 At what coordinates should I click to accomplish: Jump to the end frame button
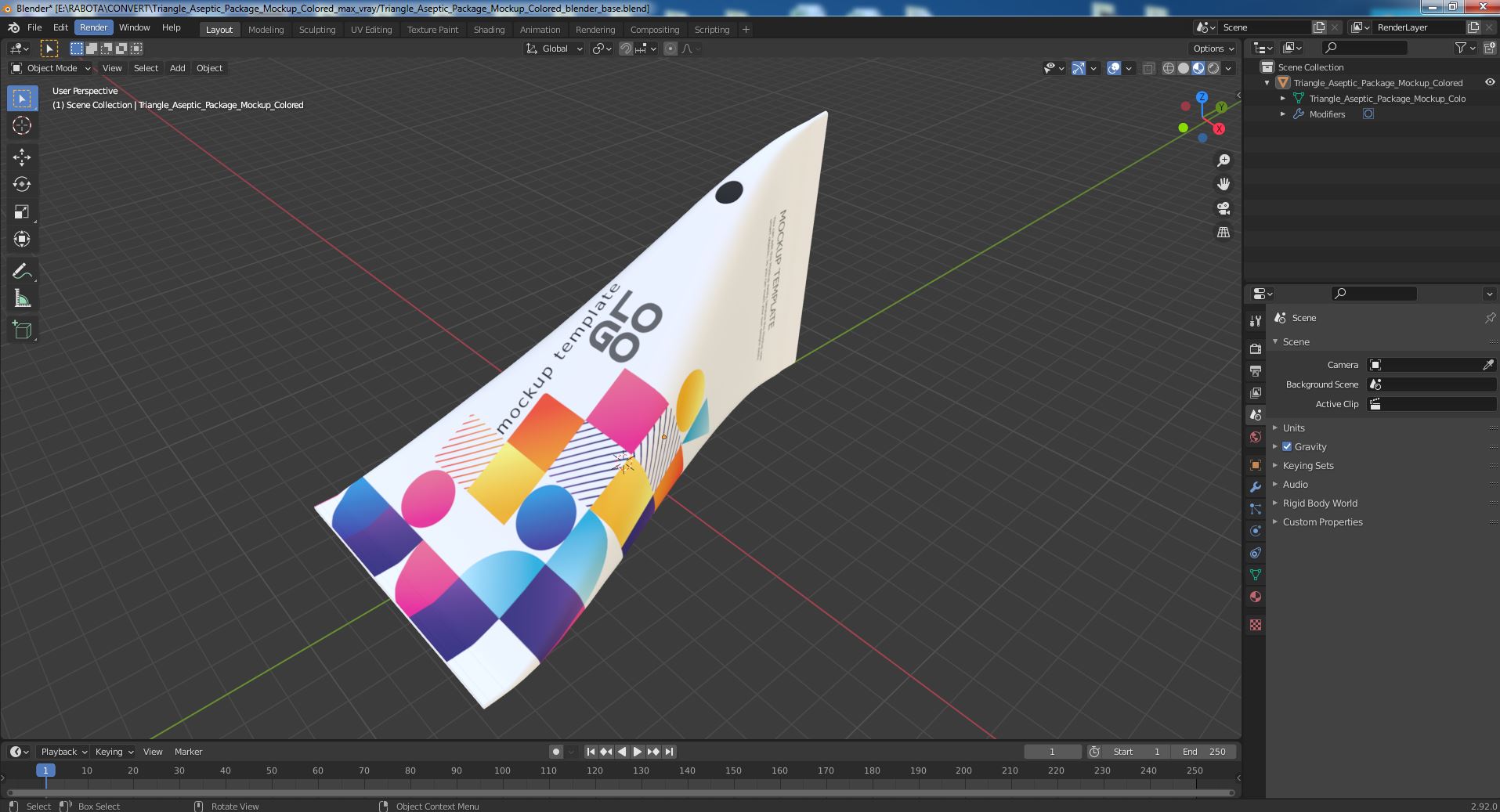669,752
